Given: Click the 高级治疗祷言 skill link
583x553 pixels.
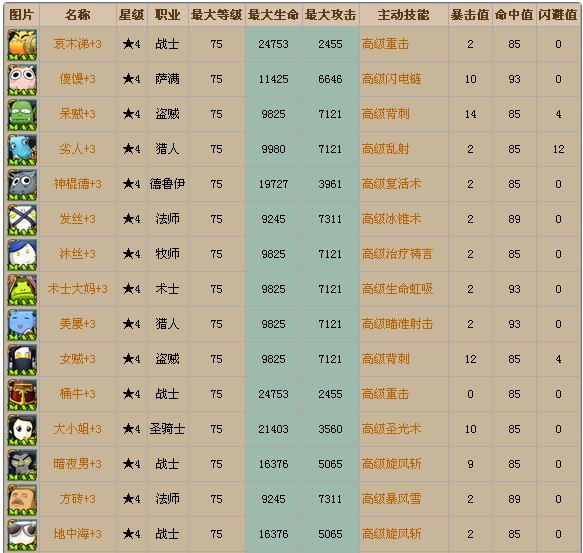Looking at the screenshot, I should click(397, 254).
